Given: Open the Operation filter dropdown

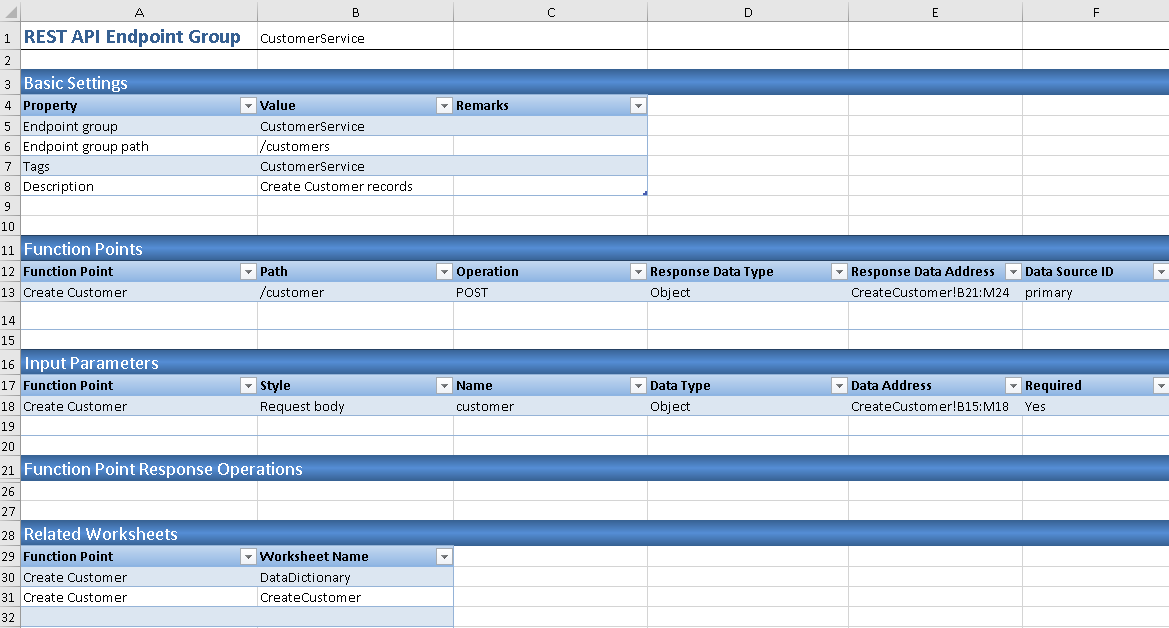Looking at the screenshot, I should click(x=638, y=272).
